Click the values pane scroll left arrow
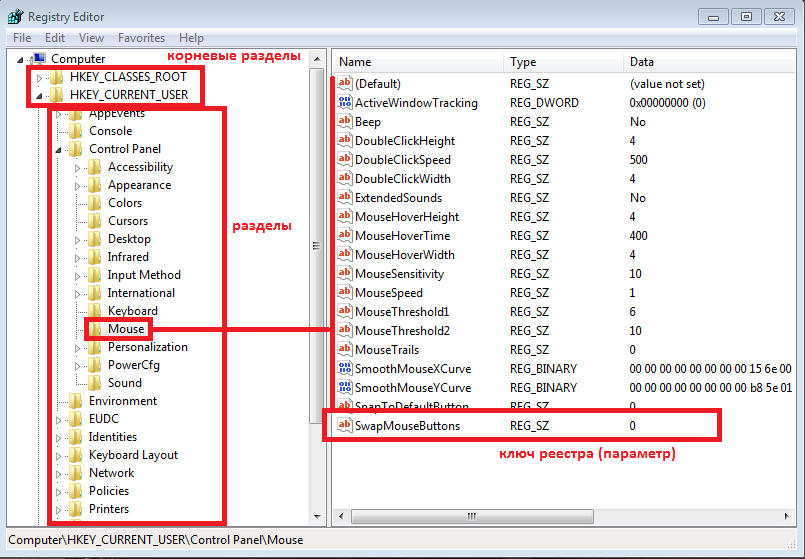This screenshot has height=559, width=805. 341,516
